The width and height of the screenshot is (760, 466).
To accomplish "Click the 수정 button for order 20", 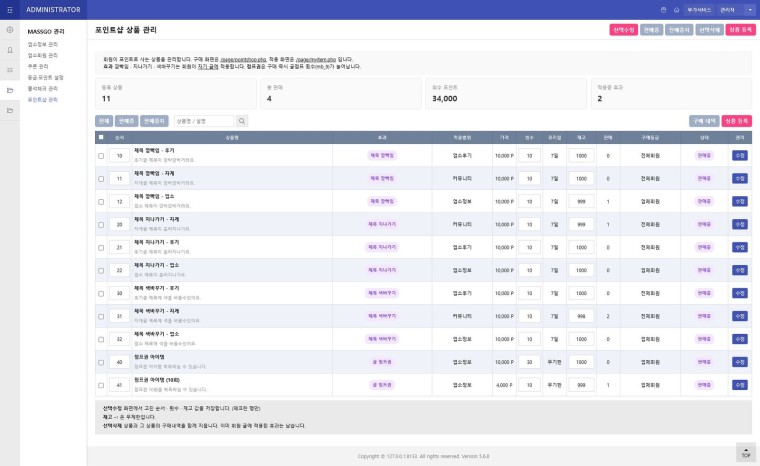I will tap(740, 224).
